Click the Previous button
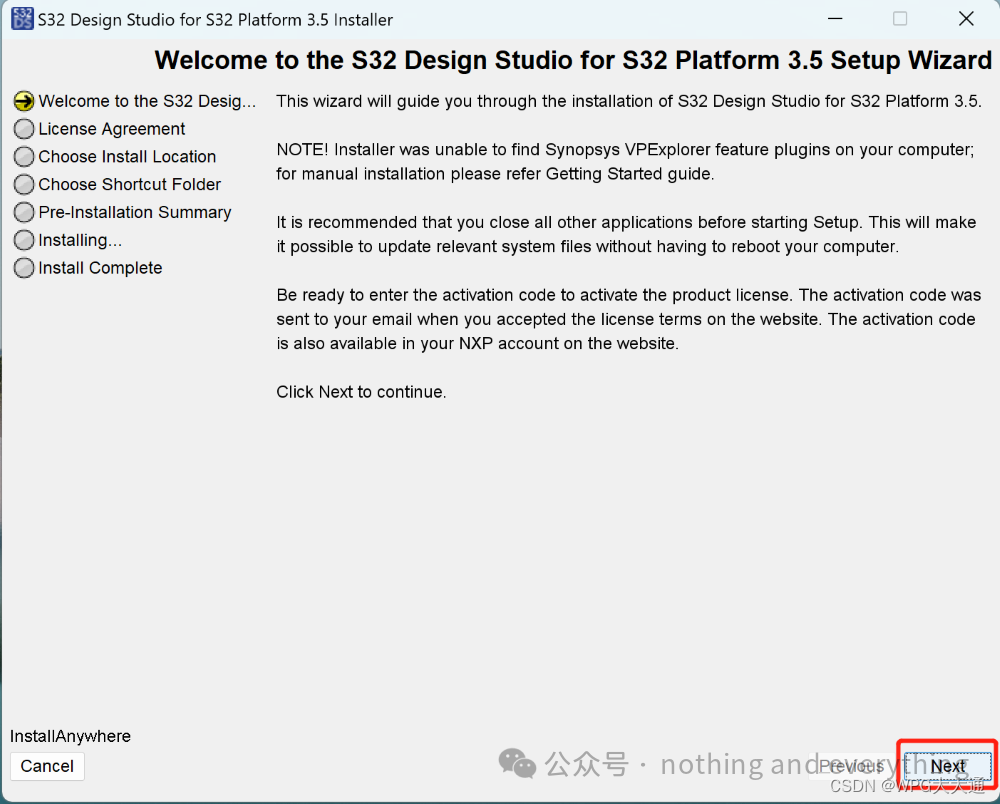 (852, 766)
